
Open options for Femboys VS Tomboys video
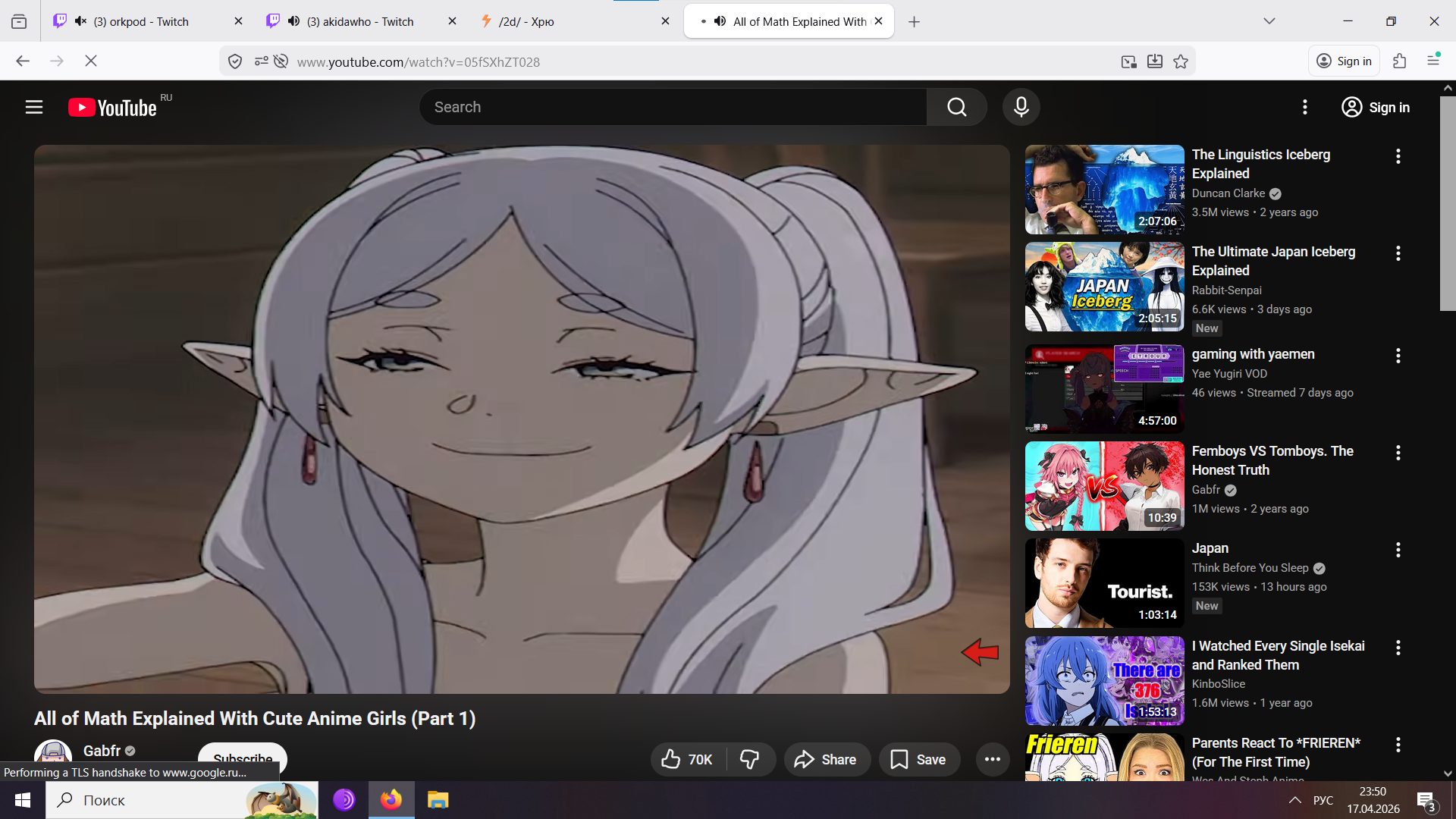[x=1398, y=453]
